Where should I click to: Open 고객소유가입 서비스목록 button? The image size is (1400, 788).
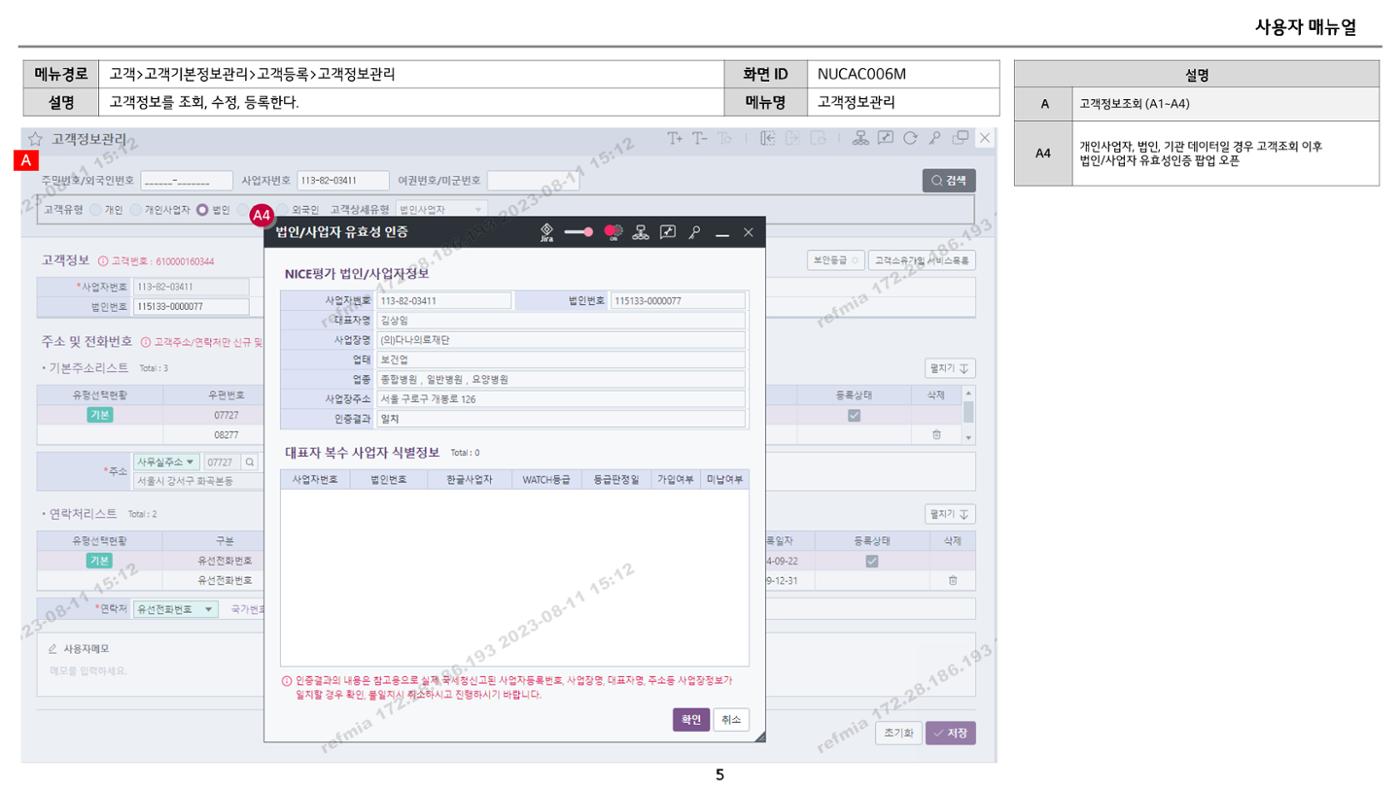coord(922,260)
